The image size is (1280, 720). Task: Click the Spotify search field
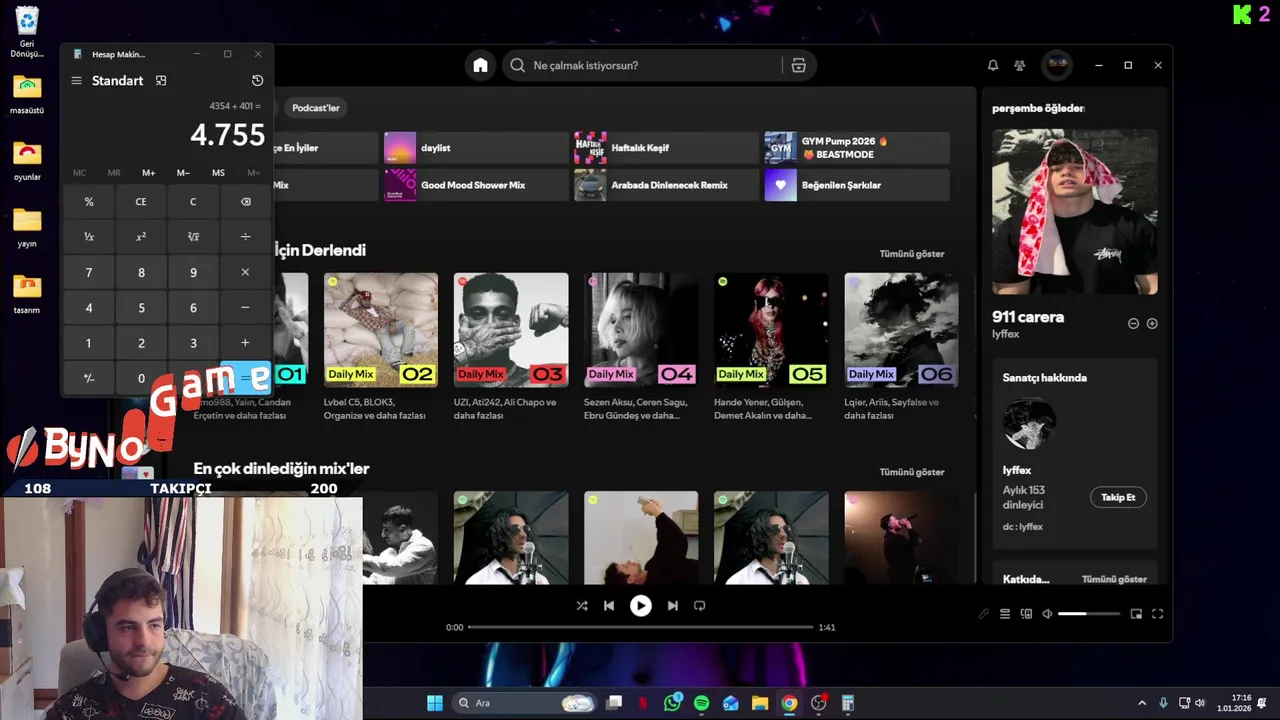pyautogui.click(x=643, y=65)
